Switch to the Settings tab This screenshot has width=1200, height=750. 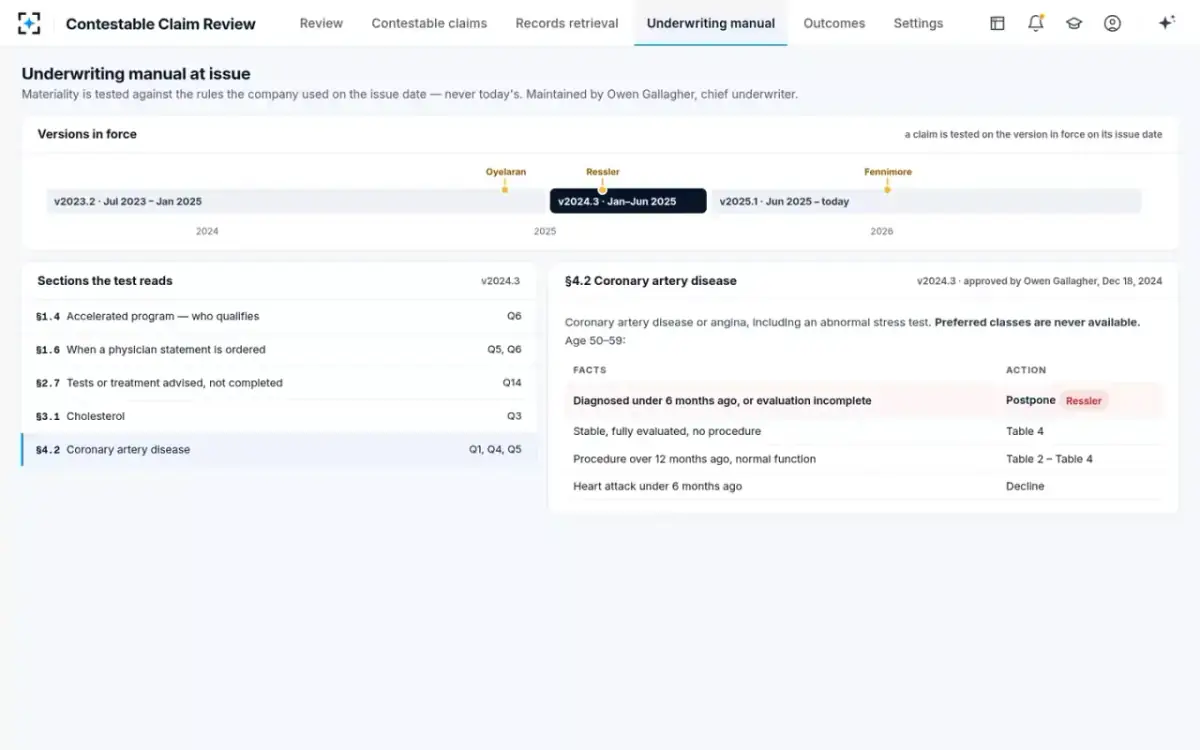pos(918,23)
